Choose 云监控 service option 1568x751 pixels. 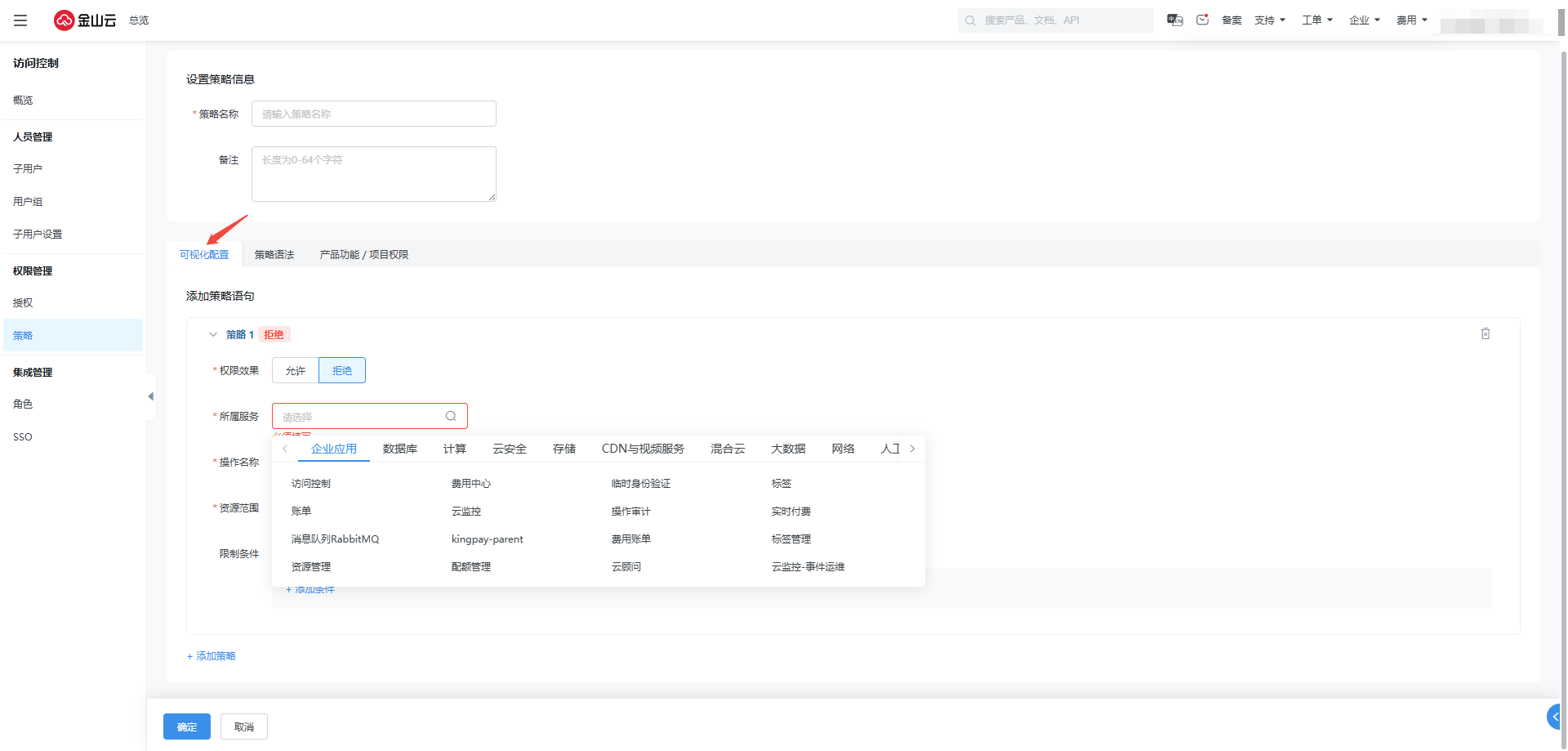click(466, 511)
